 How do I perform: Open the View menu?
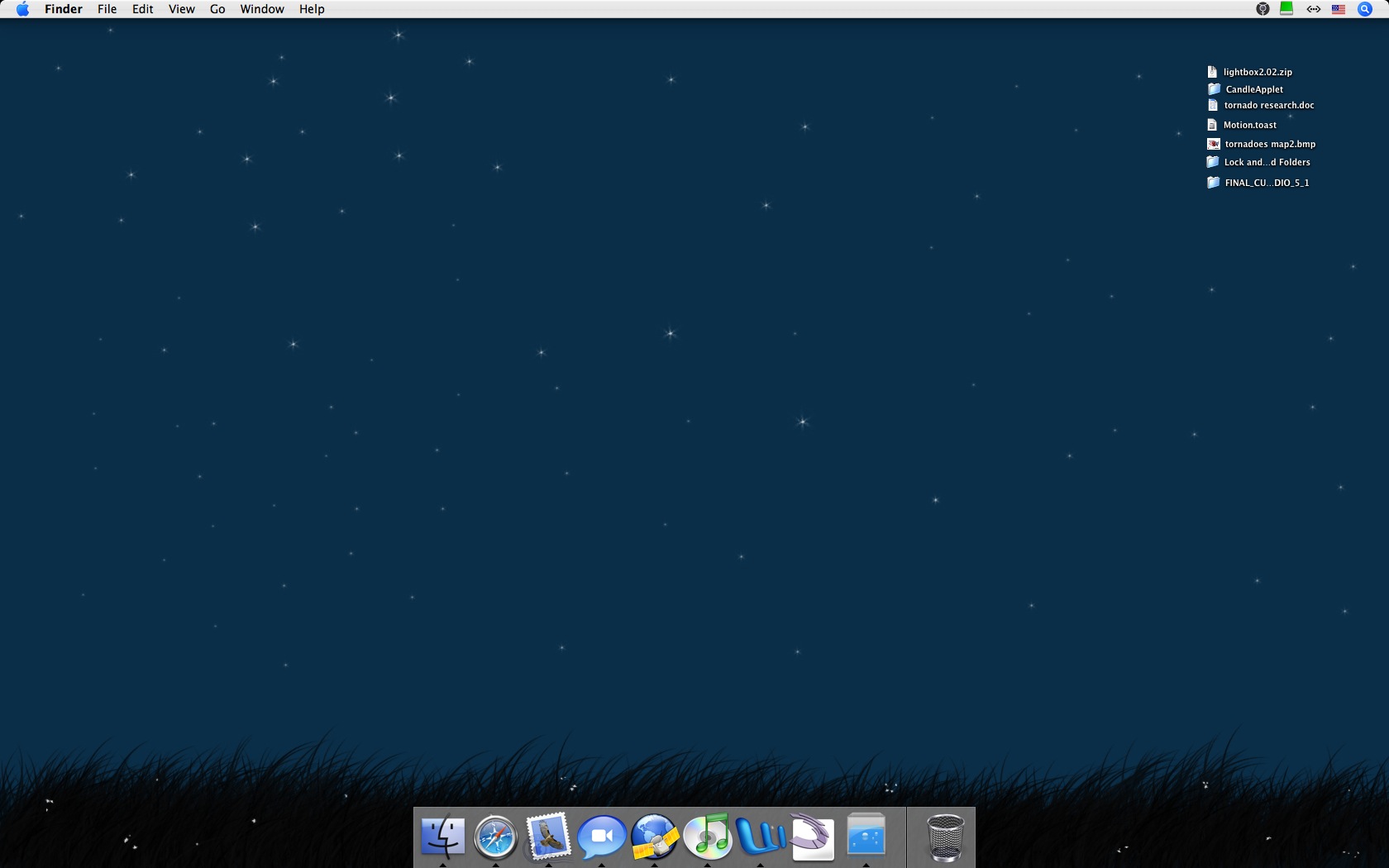pyautogui.click(x=182, y=9)
